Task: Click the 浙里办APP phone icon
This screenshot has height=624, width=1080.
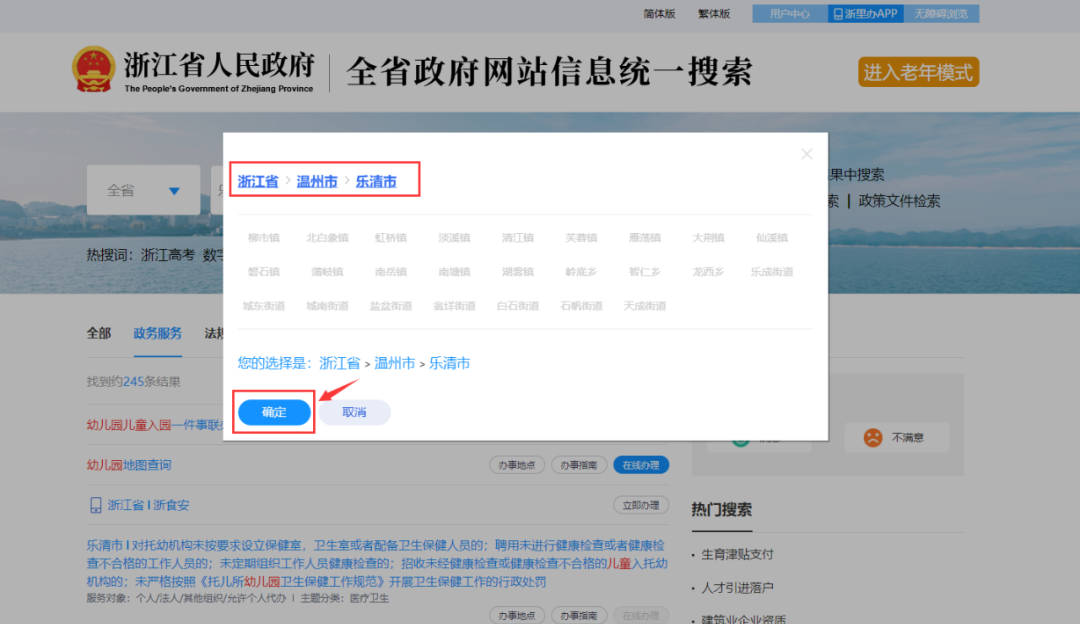Action: coord(837,14)
